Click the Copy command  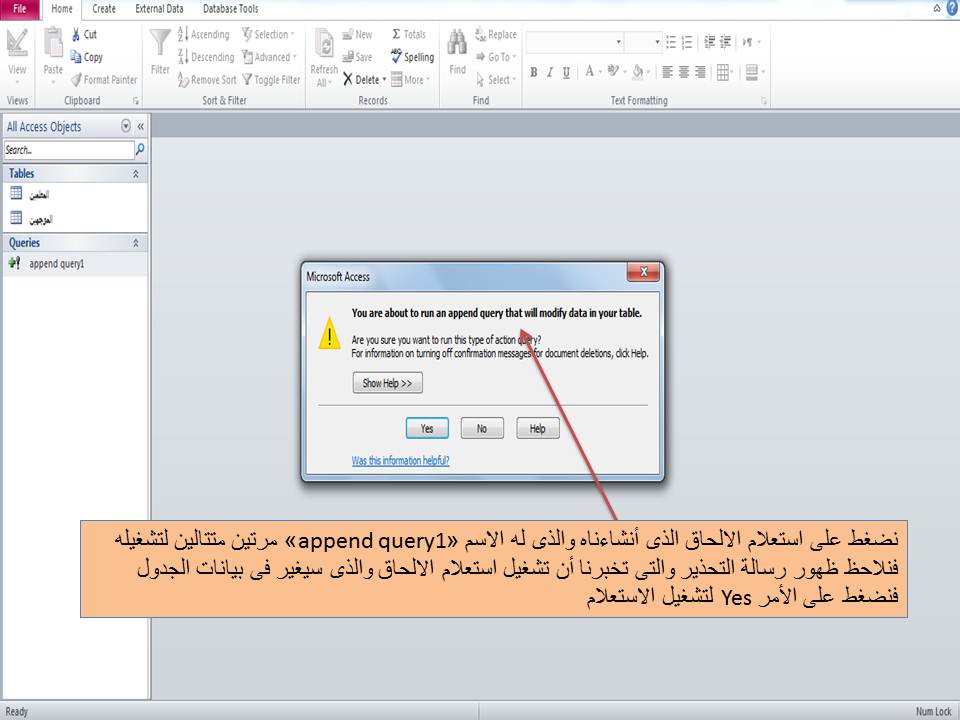tap(86, 57)
